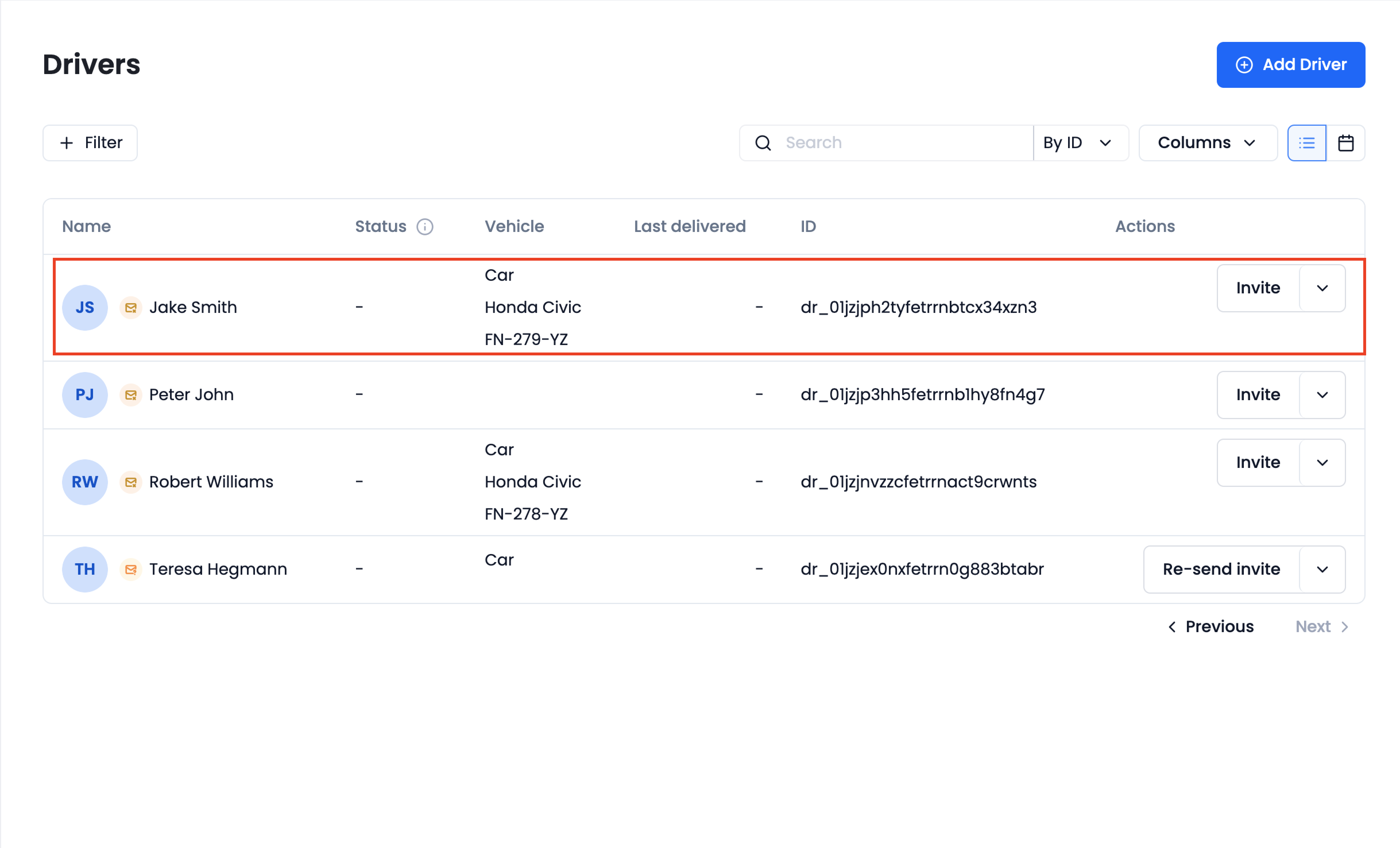Click invite-pending envelope icon beside Jake Smith
The image size is (1400, 848).
[x=131, y=307]
